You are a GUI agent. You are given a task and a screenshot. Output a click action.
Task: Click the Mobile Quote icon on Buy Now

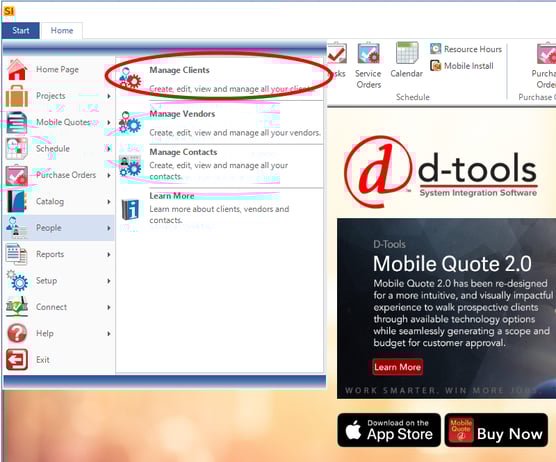click(x=461, y=430)
